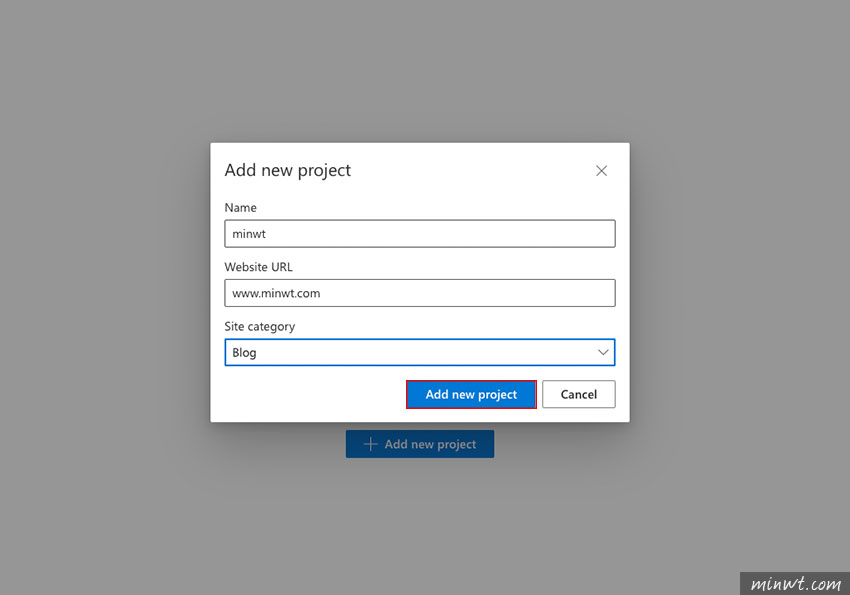This screenshot has height=595, width=850.
Task: Select the Blog value in Site category
Action: (244, 353)
